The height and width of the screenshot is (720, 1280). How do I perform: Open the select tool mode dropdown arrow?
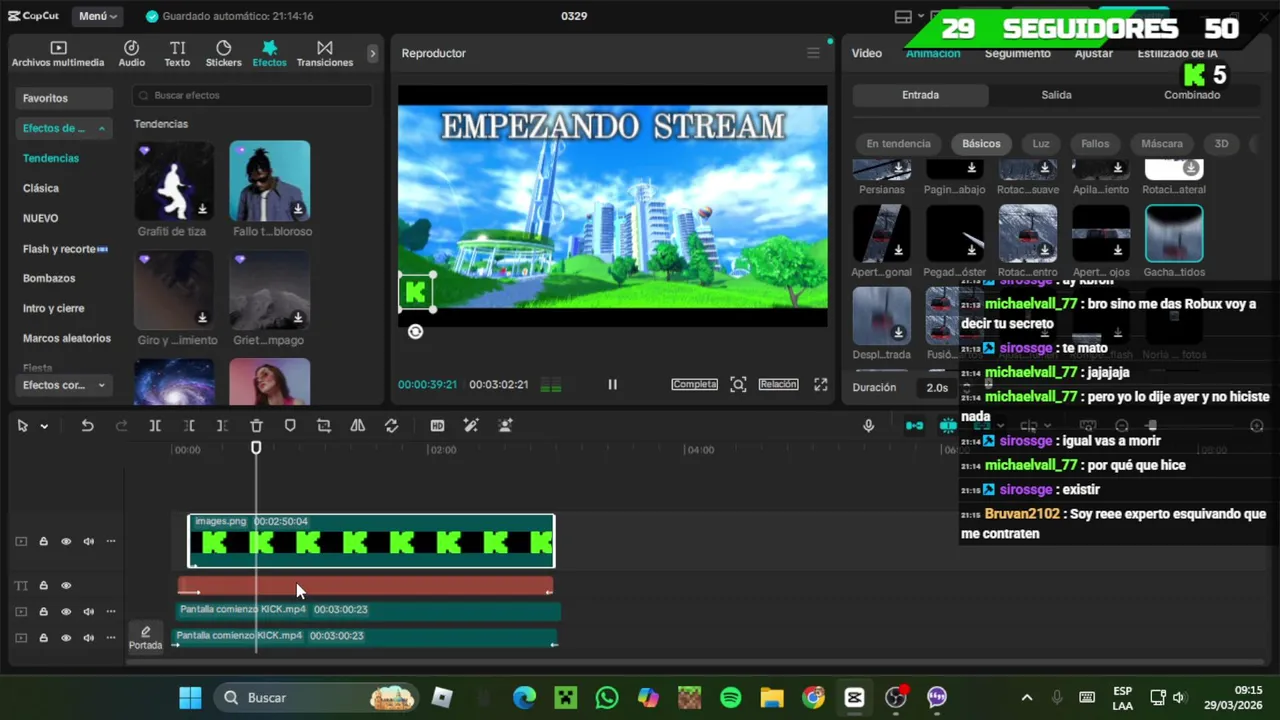[x=44, y=426]
